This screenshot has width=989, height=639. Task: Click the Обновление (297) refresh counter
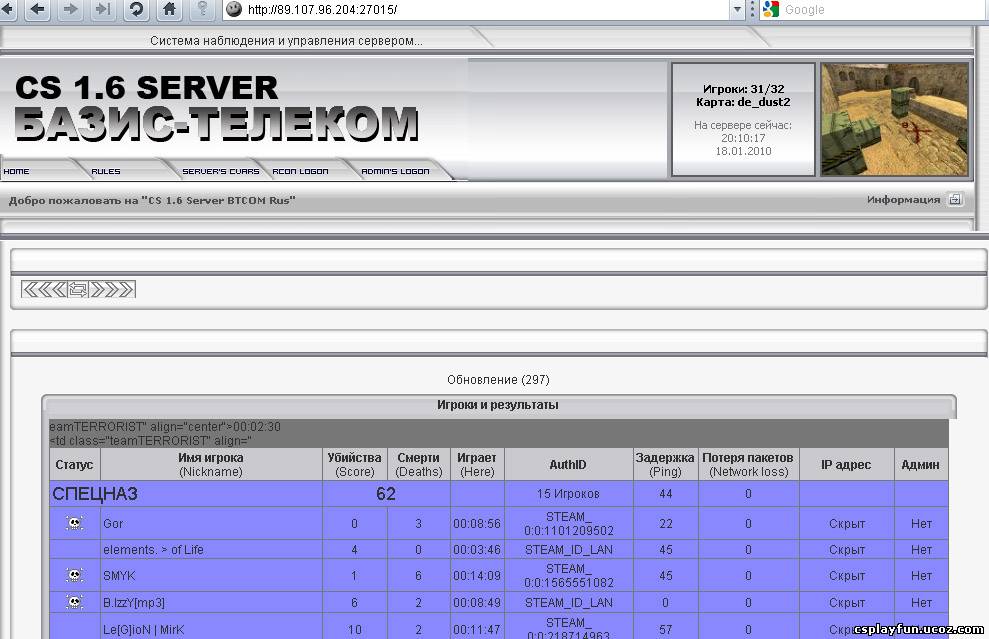click(x=498, y=380)
